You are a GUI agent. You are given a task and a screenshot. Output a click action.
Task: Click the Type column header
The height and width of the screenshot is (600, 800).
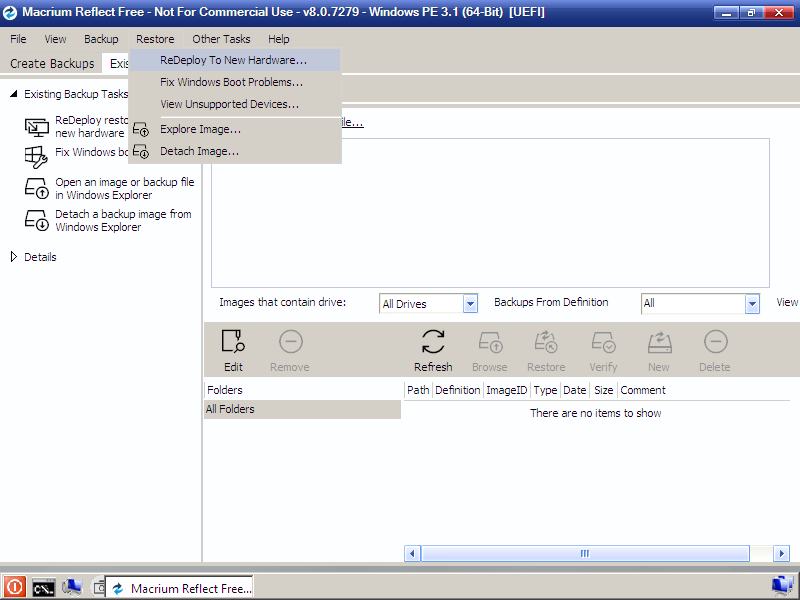click(545, 390)
